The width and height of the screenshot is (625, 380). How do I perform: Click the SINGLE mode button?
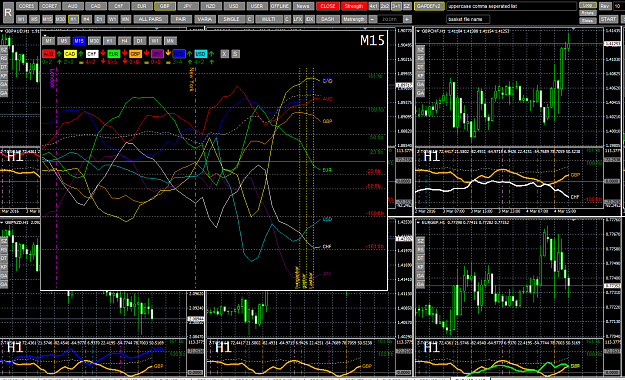[x=231, y=19]
